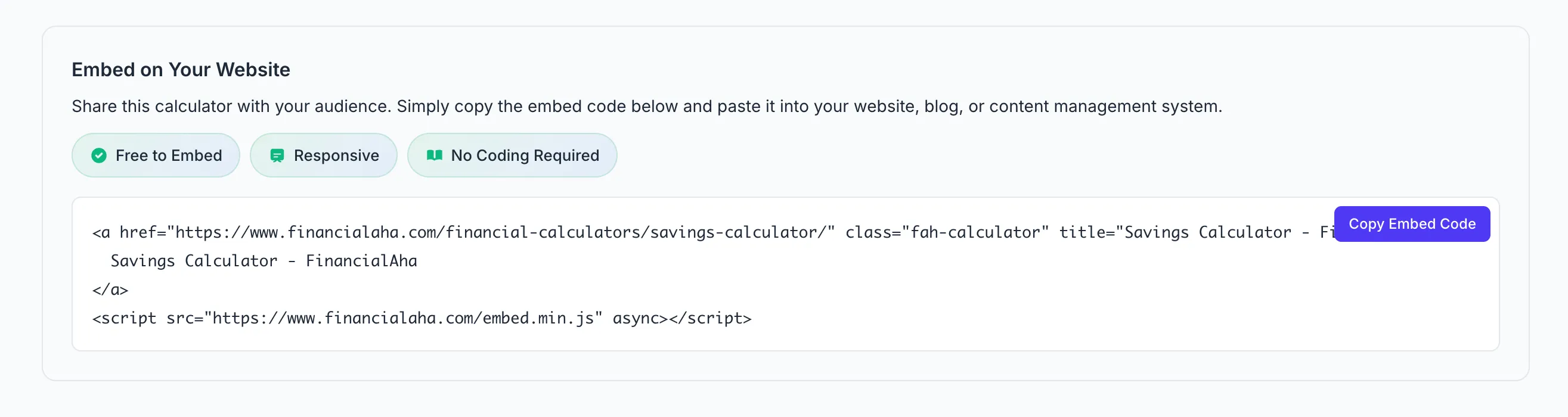The width and height of the screenshot is (1568, 417).
Task: Click the embed.min.js script URL
Action: 402,318
